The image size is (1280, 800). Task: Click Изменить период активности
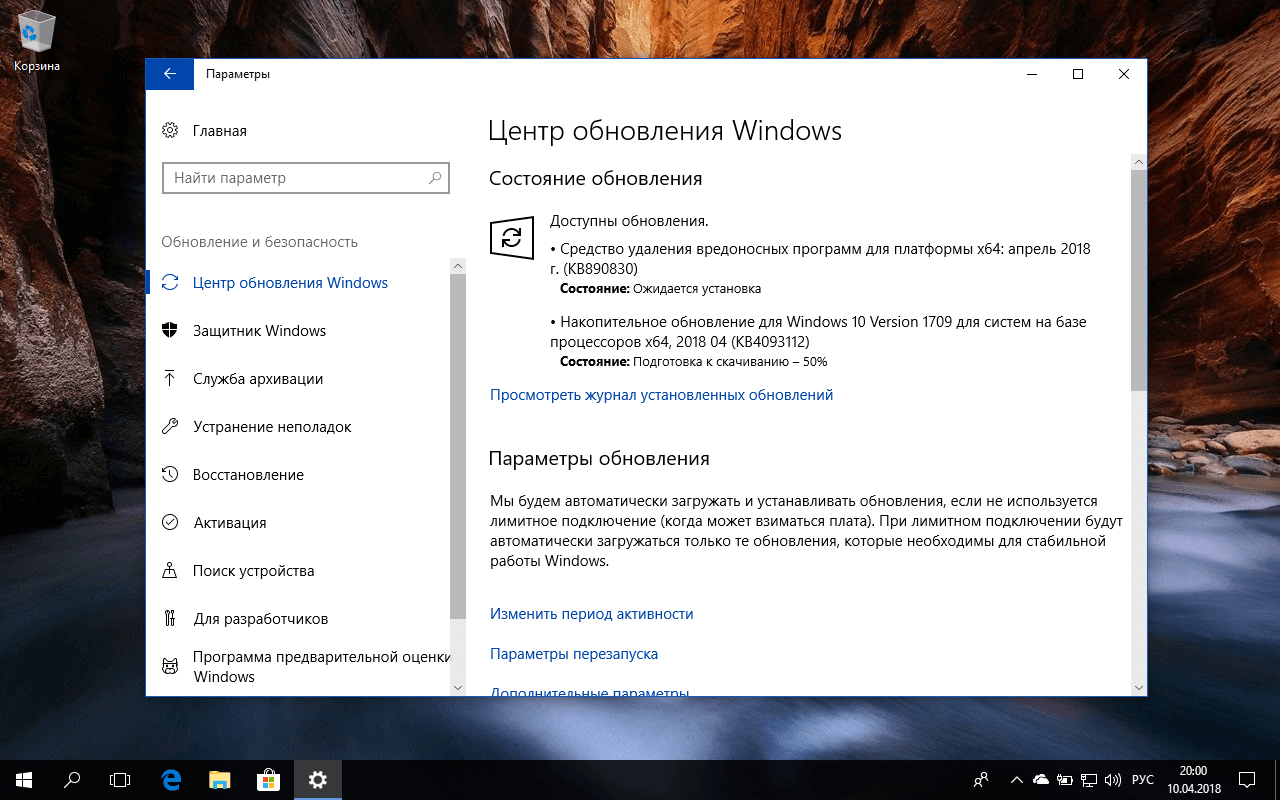coord(592,613)
